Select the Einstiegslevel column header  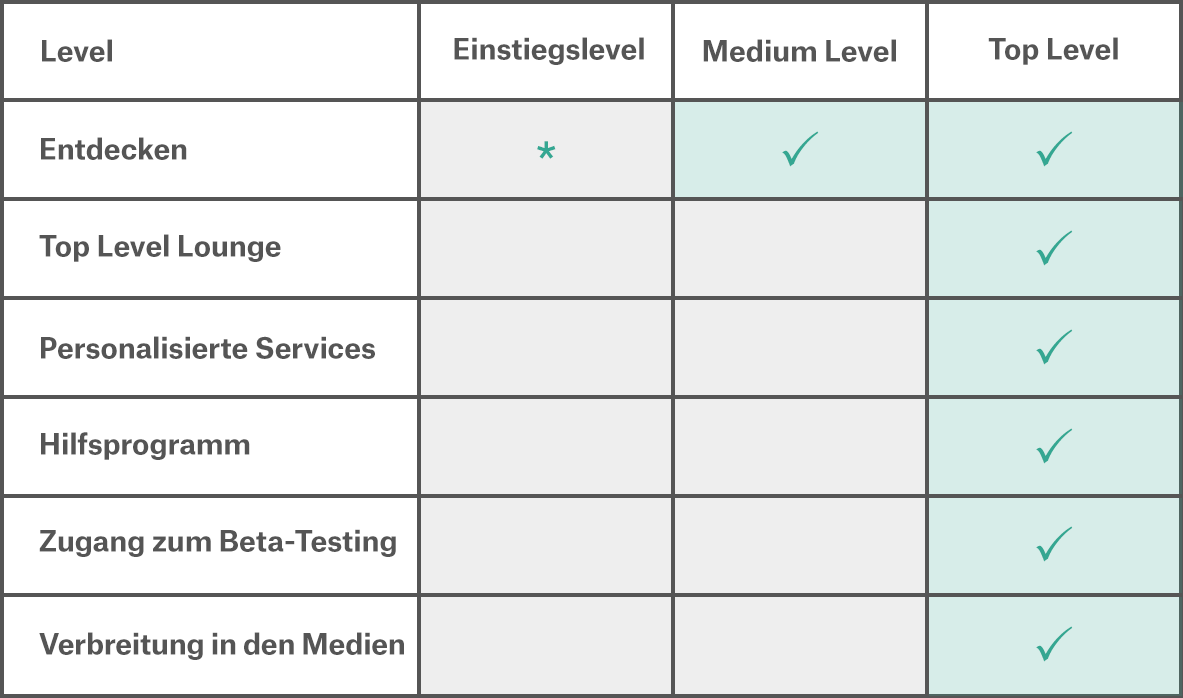549,51
